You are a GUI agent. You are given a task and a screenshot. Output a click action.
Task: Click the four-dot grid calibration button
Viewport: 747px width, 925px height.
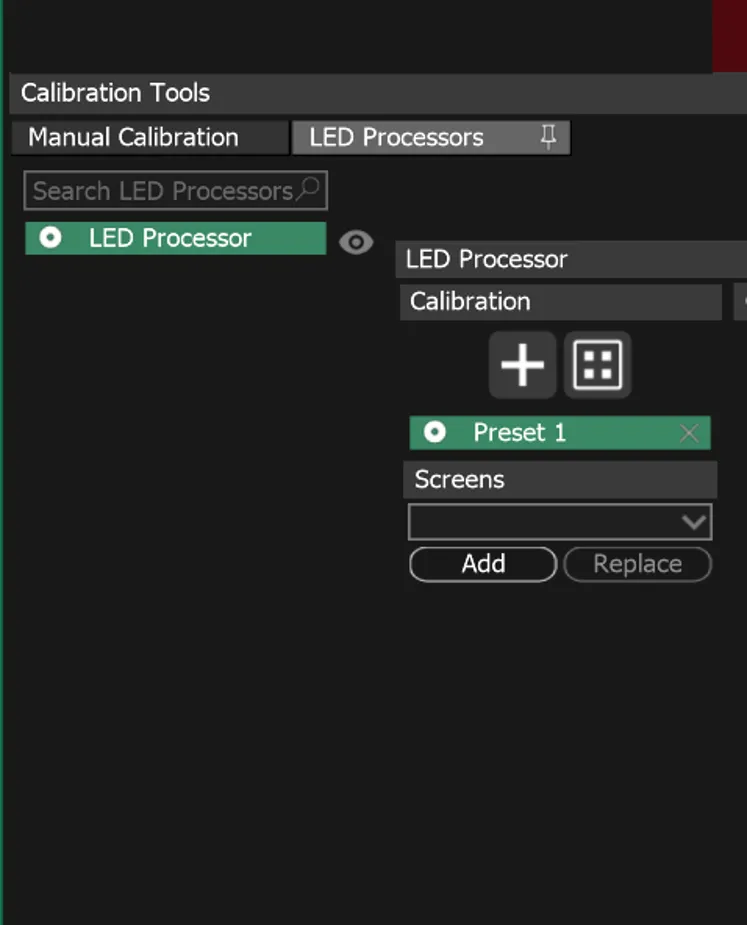pyautogui.click(x=597, y=365)
